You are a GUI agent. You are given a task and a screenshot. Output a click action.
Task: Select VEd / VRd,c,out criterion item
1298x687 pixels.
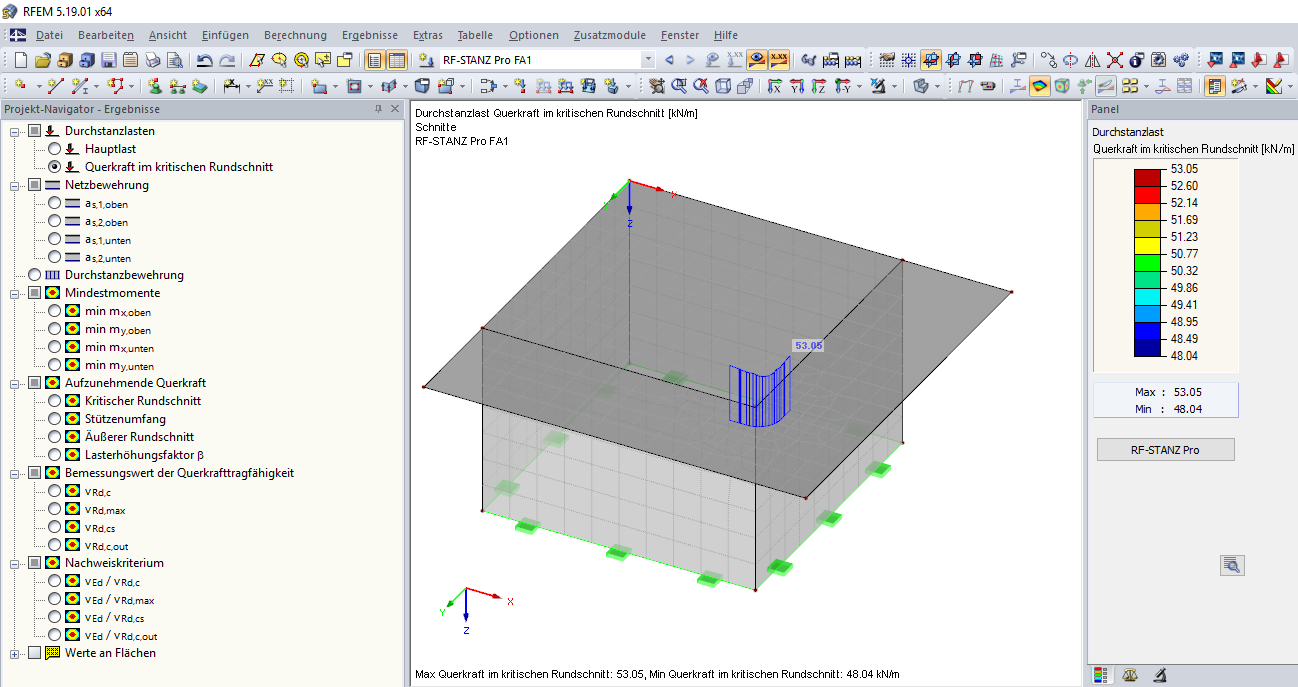120,636
